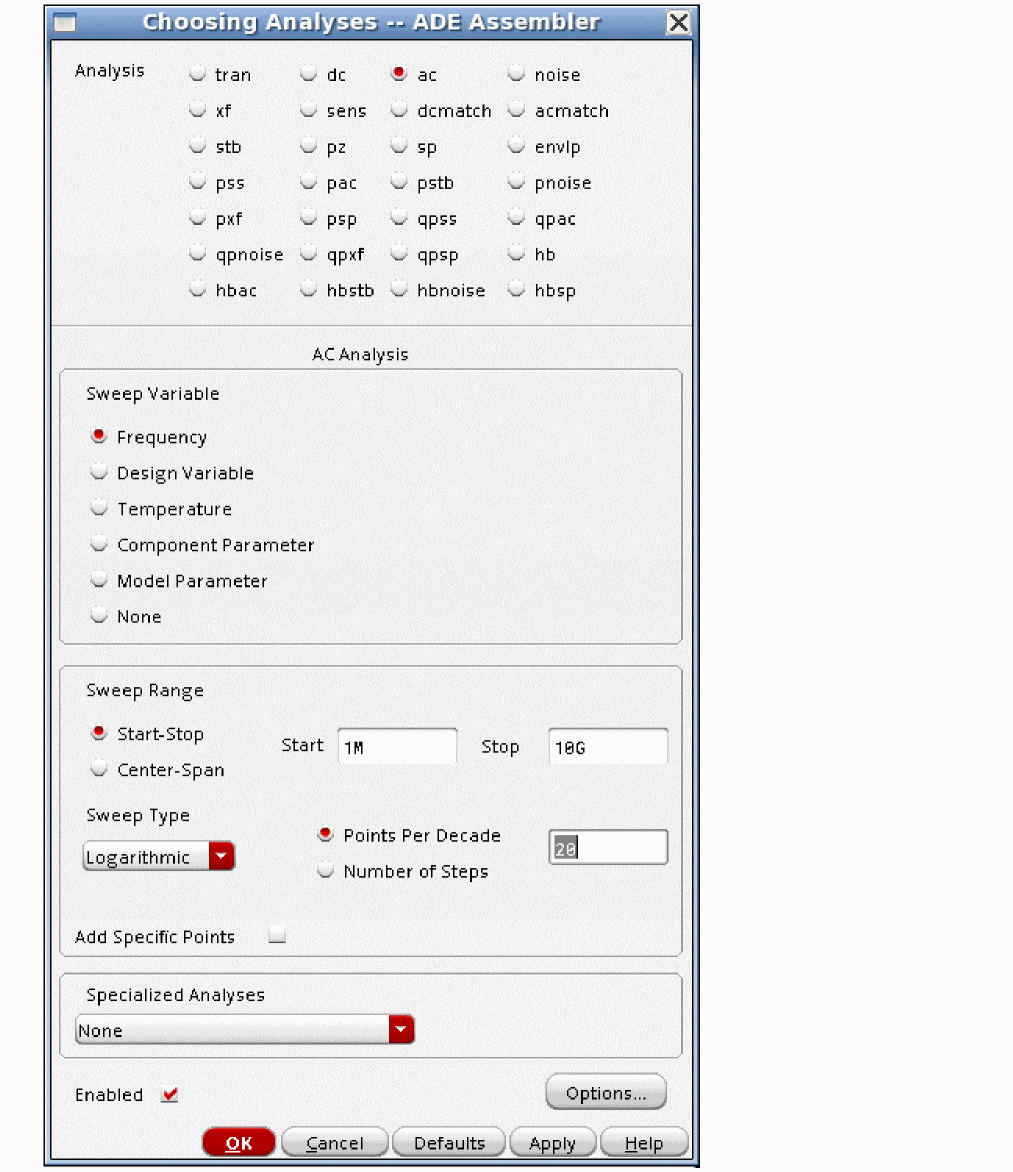This screenshot has height=1172, width=1013.
Task: Choose Temperature as sweep variable
Action: pos(99,508)
